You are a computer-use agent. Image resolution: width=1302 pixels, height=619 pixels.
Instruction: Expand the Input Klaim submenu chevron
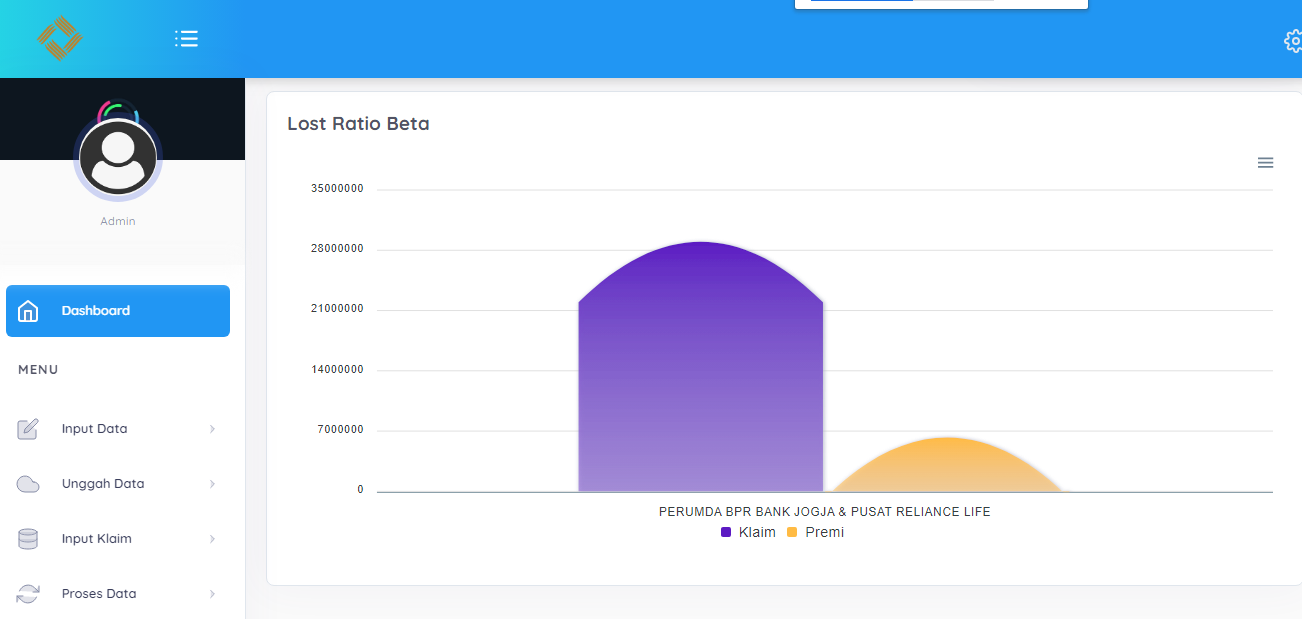pyautogui.click(x=212, y=539)
